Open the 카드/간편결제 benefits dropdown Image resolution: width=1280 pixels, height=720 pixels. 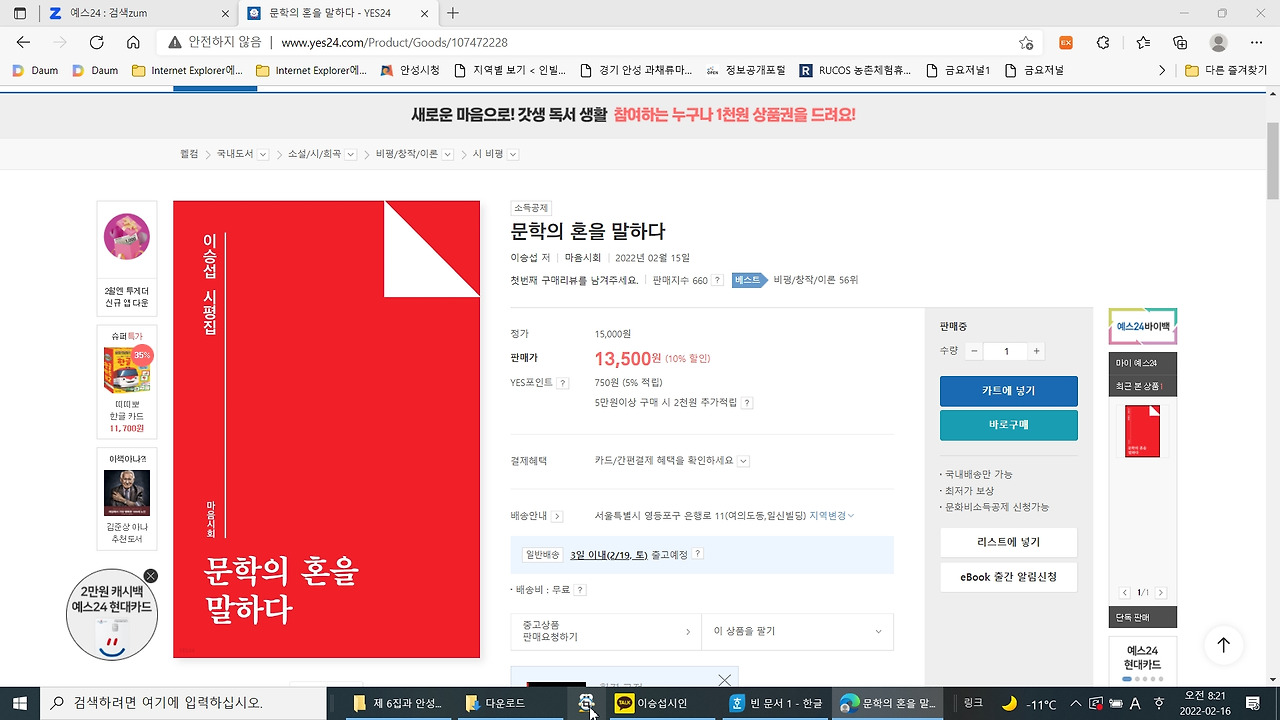[x=741, y=461]
